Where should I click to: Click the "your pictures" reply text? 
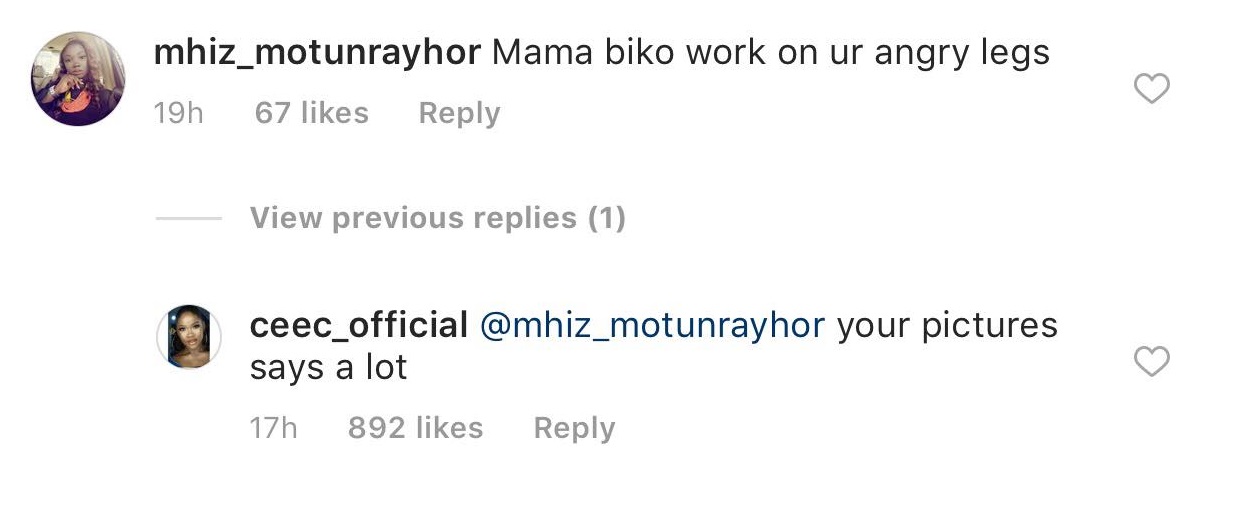947,325
